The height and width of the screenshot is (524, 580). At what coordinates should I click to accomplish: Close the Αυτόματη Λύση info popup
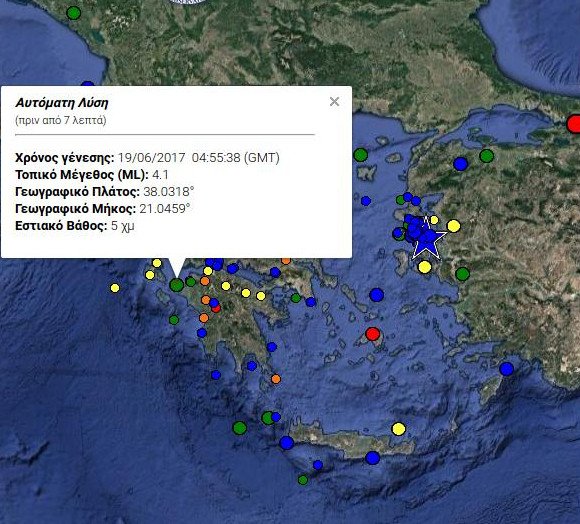(x=334, y=102)
